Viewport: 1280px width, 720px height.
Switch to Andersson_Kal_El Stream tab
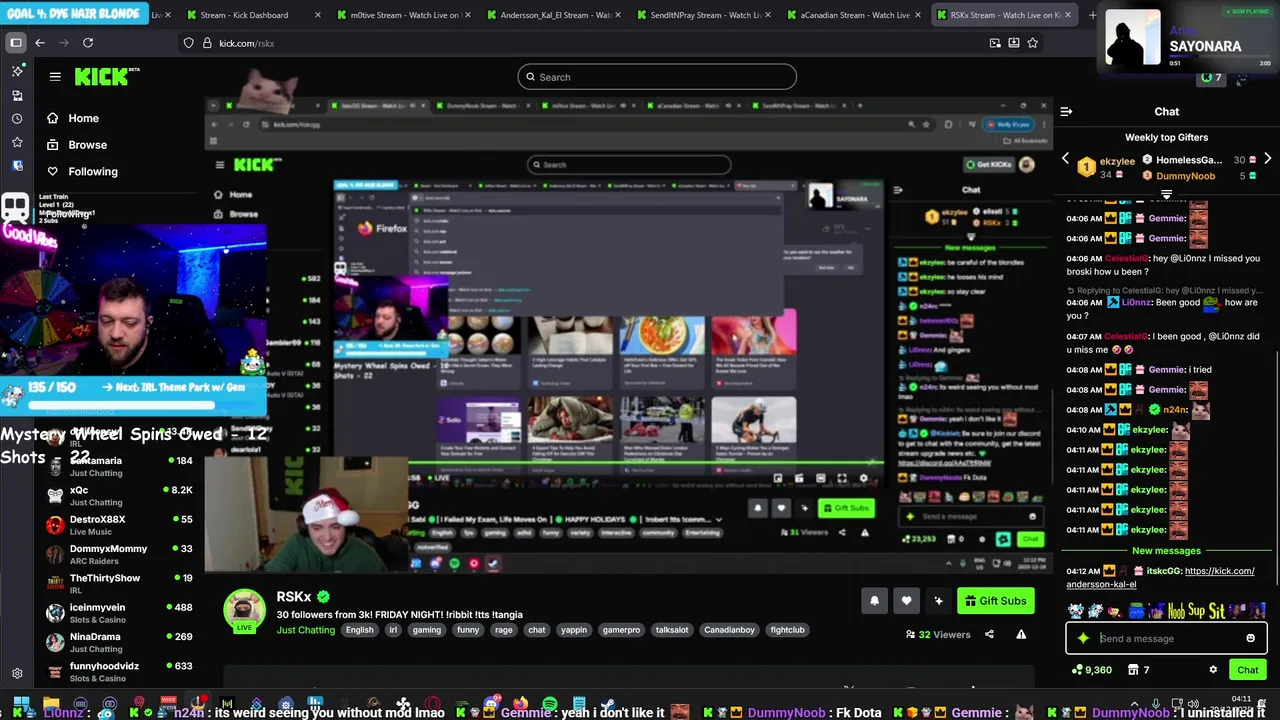[x=553, y=15]
